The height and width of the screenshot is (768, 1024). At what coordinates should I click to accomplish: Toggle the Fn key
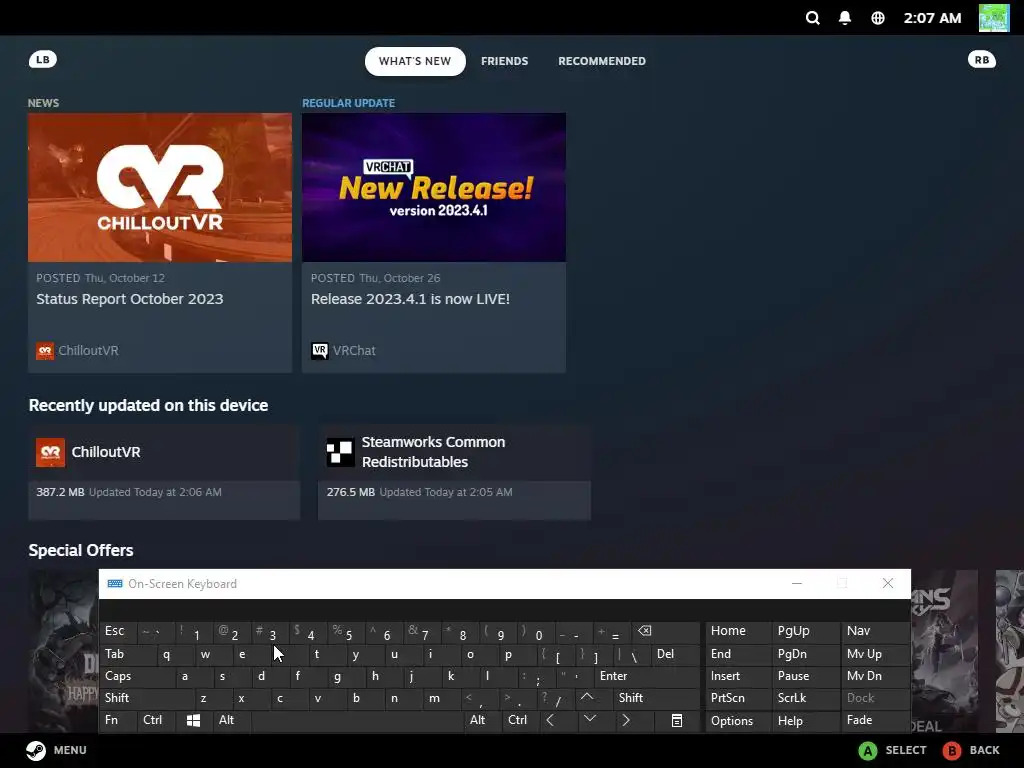tap(118, 720)
